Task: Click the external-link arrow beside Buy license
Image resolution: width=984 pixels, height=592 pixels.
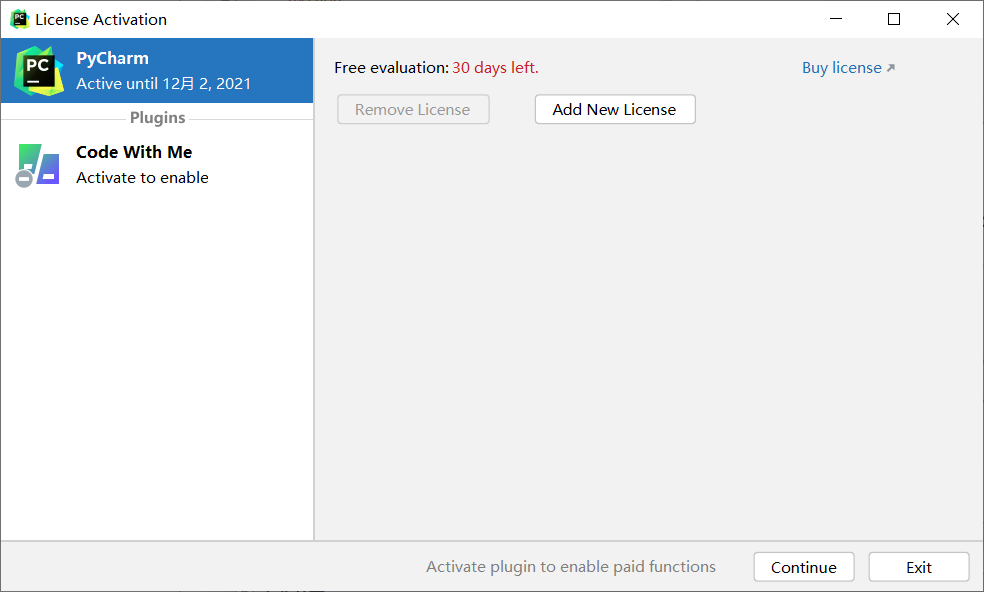Action: (x=890, y=68)
